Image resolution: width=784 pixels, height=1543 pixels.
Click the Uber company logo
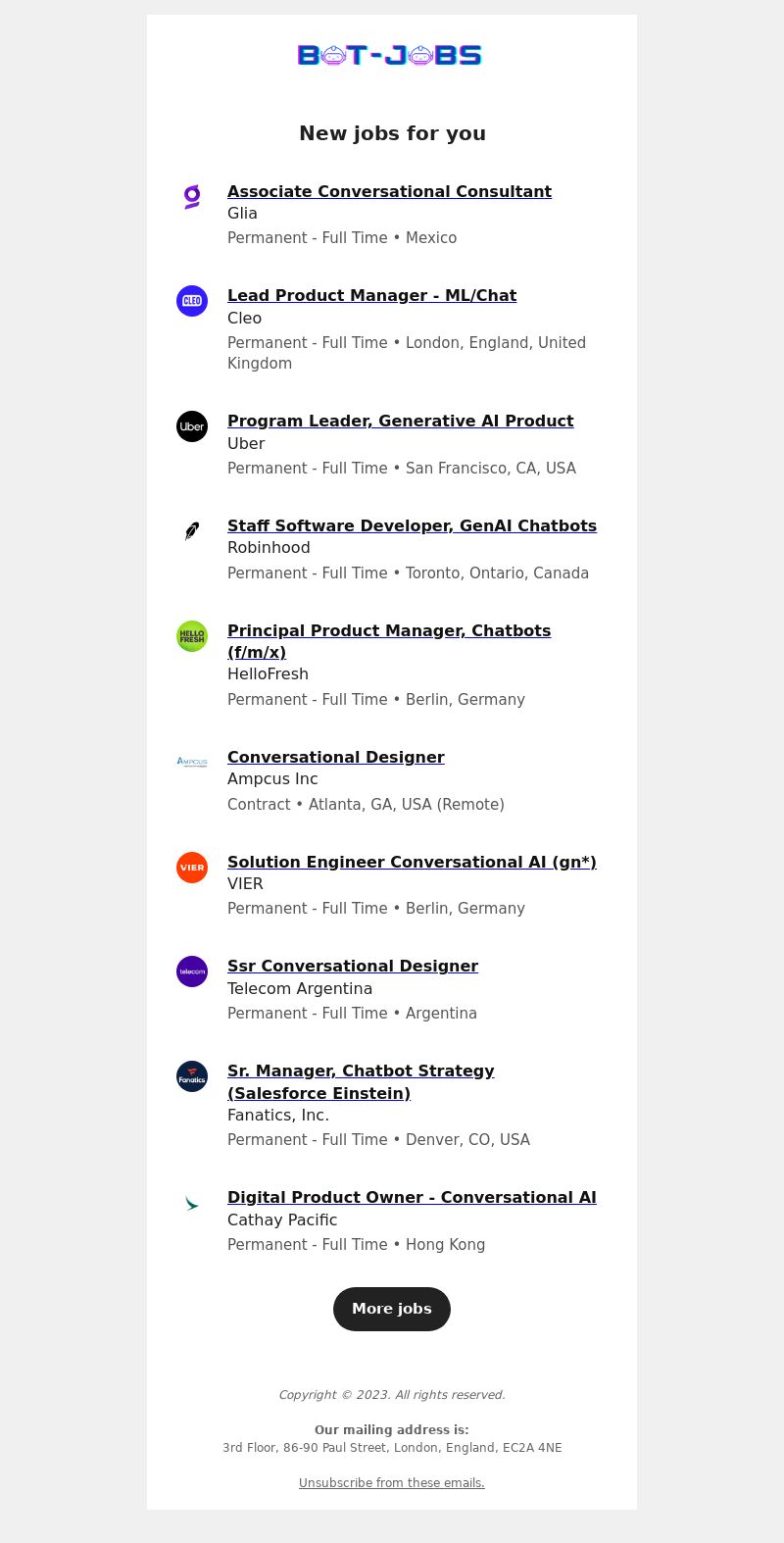[x=192, y=426]
